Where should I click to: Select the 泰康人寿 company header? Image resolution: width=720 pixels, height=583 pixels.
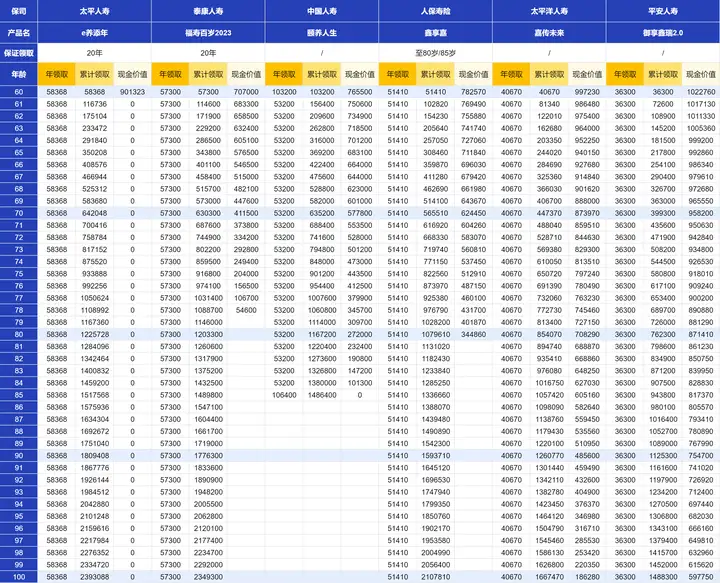(208, 11)
